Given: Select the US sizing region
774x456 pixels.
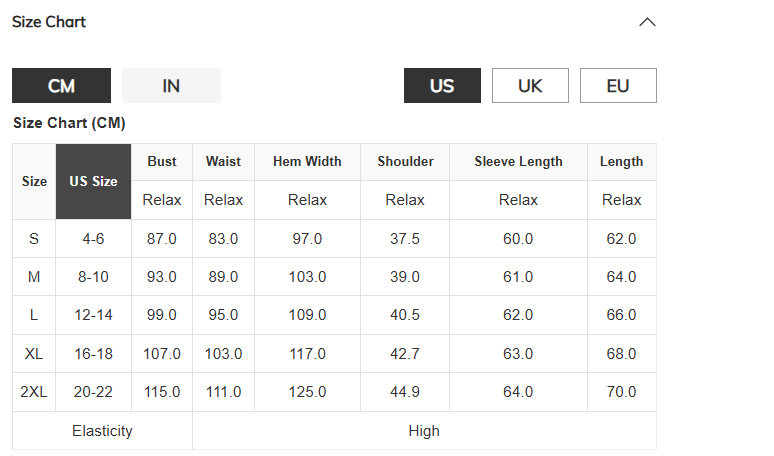Looking at the screenshot, I should click(442, 86).
